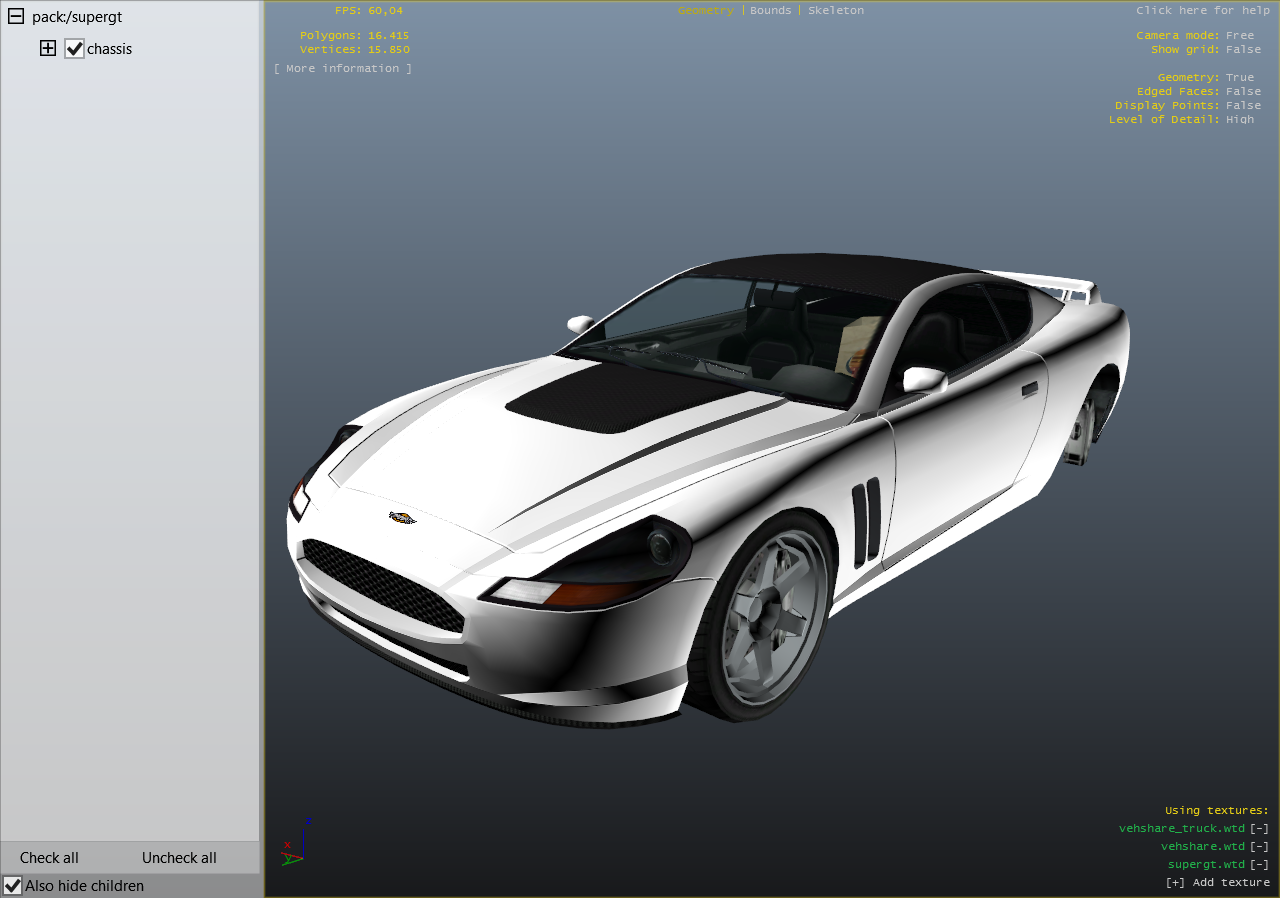Screen dimensions: 1280x898
Task: Toggle Edged Faces False value
Action: (x=1243, y=91)
